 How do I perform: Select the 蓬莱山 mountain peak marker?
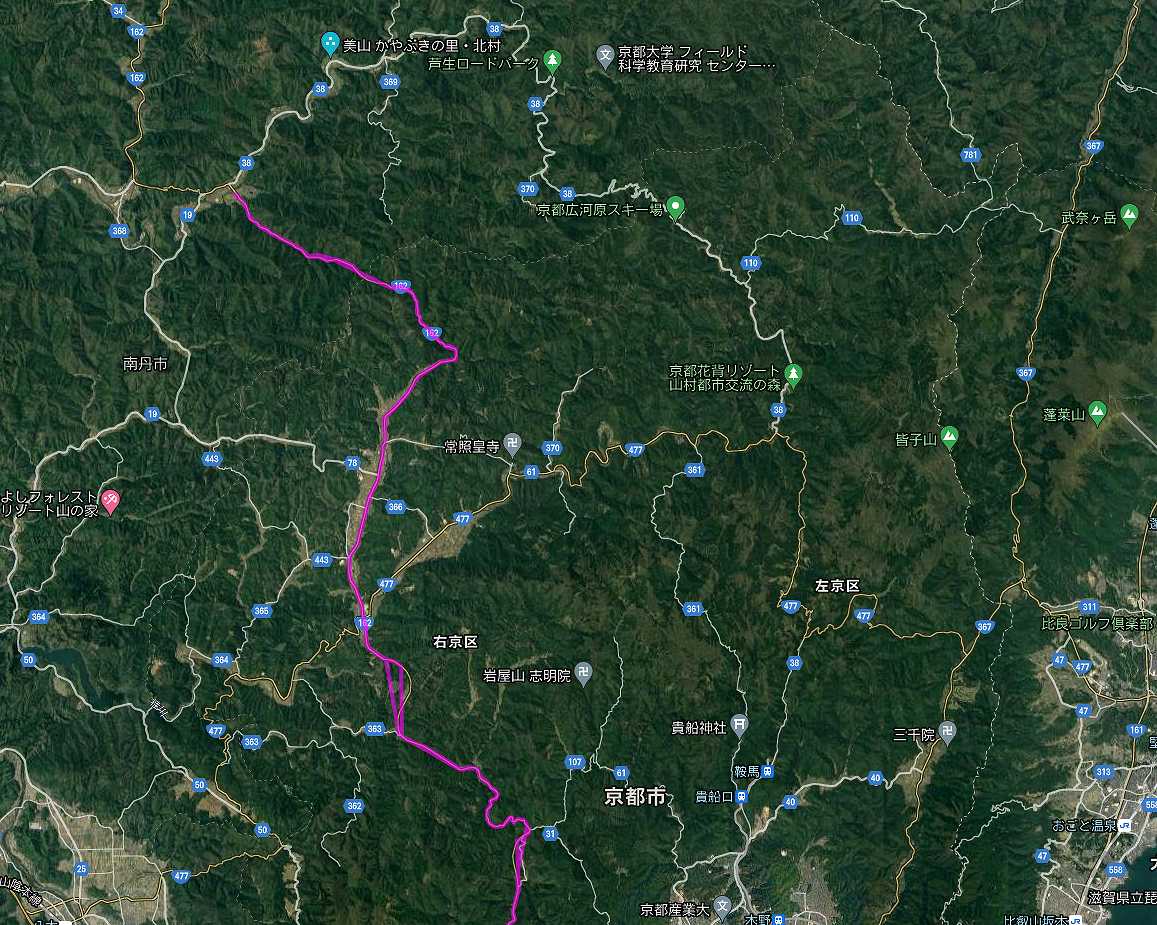click(1097, 413)
